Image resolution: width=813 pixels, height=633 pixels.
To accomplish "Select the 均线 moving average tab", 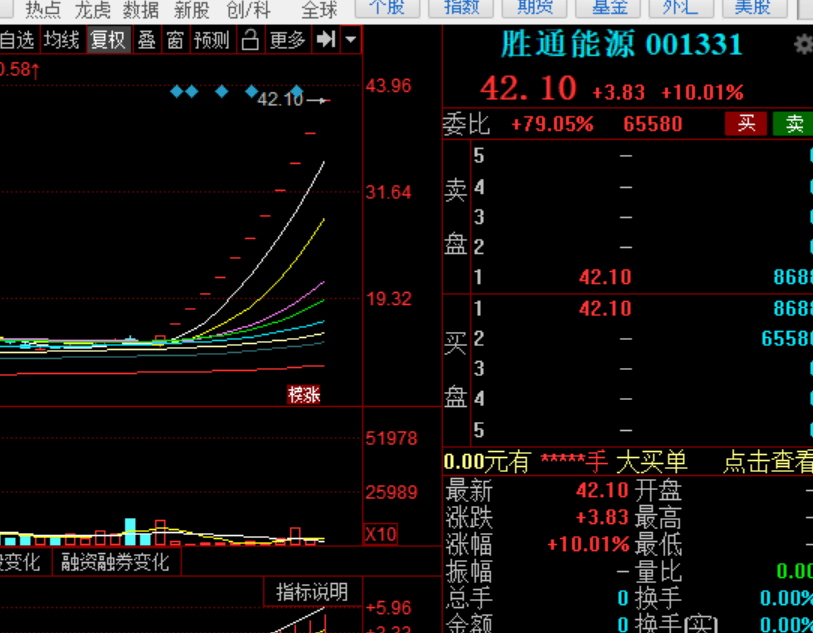I will pyautogui.click(x=61, y=40).
